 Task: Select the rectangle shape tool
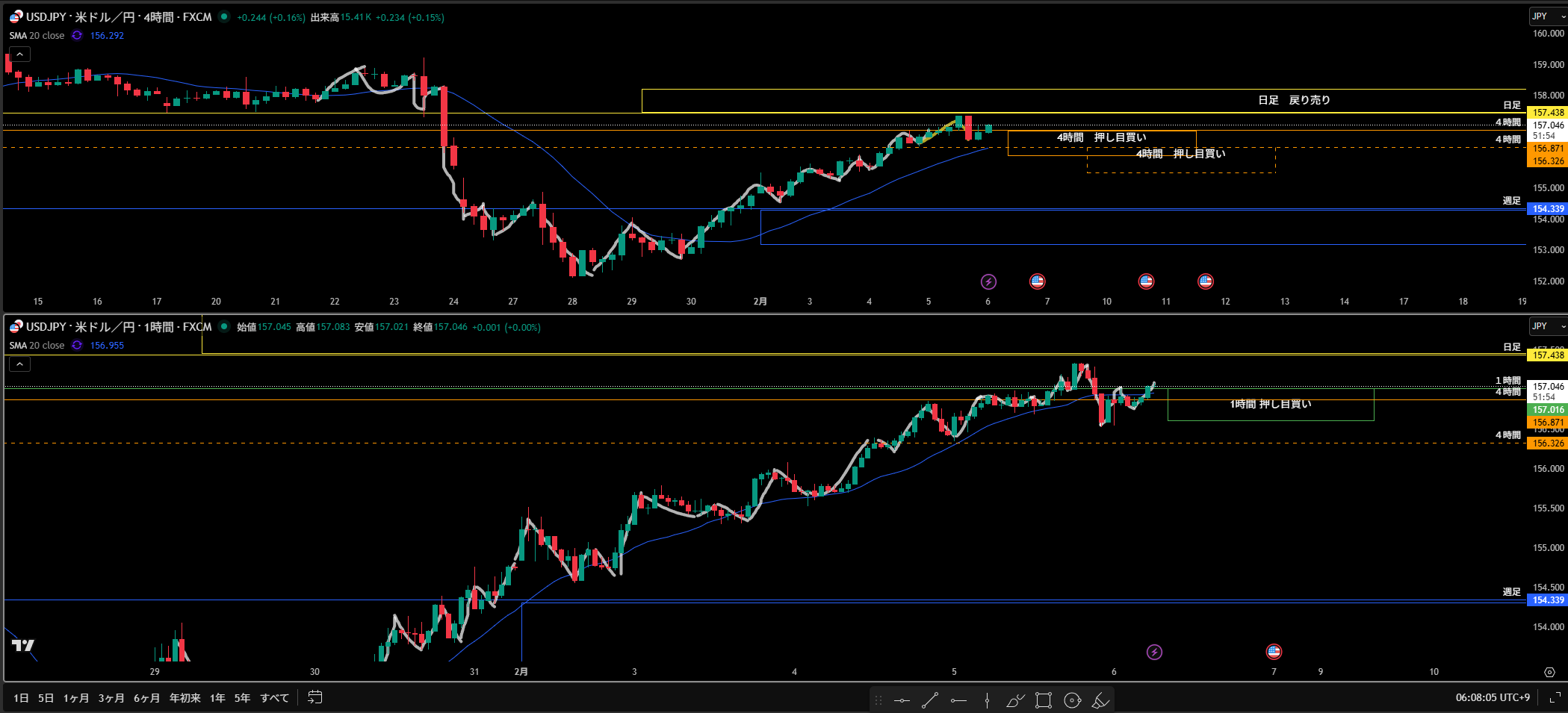[x=1044, y=700]
